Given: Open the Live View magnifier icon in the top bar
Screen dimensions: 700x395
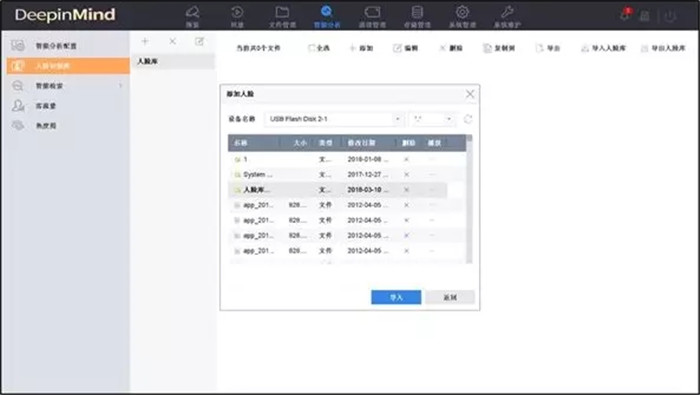Looking at the screenshot, I should (x=192, y=12).
